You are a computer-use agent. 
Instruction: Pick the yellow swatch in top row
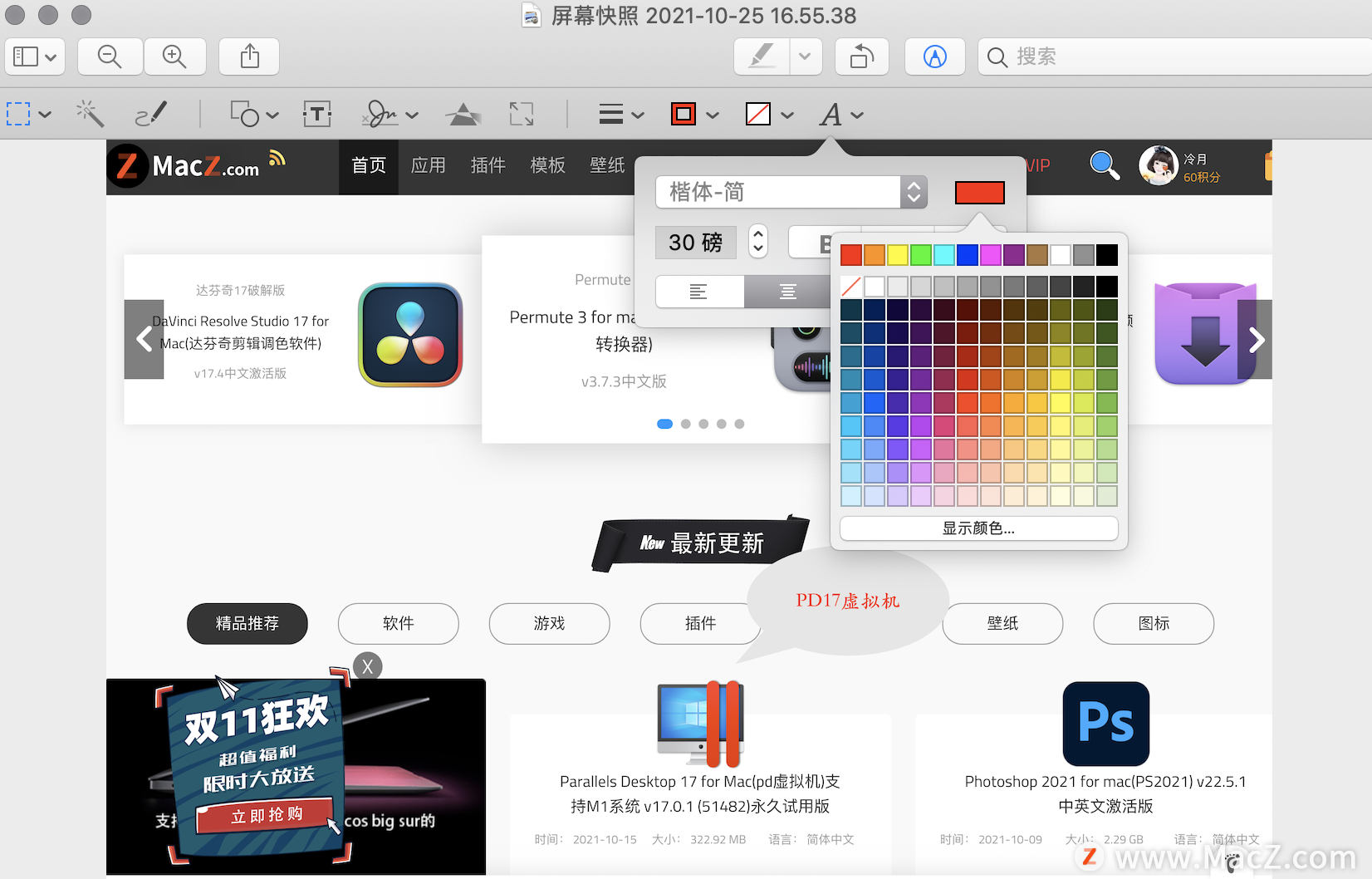tap(898, 255)
